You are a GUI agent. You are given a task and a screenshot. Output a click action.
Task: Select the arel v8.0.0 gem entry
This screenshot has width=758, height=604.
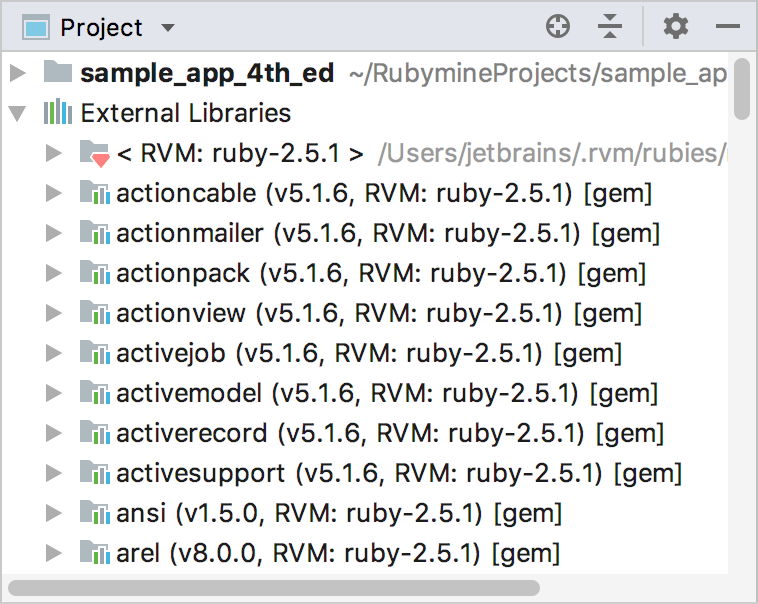click(x=338, y=553)
